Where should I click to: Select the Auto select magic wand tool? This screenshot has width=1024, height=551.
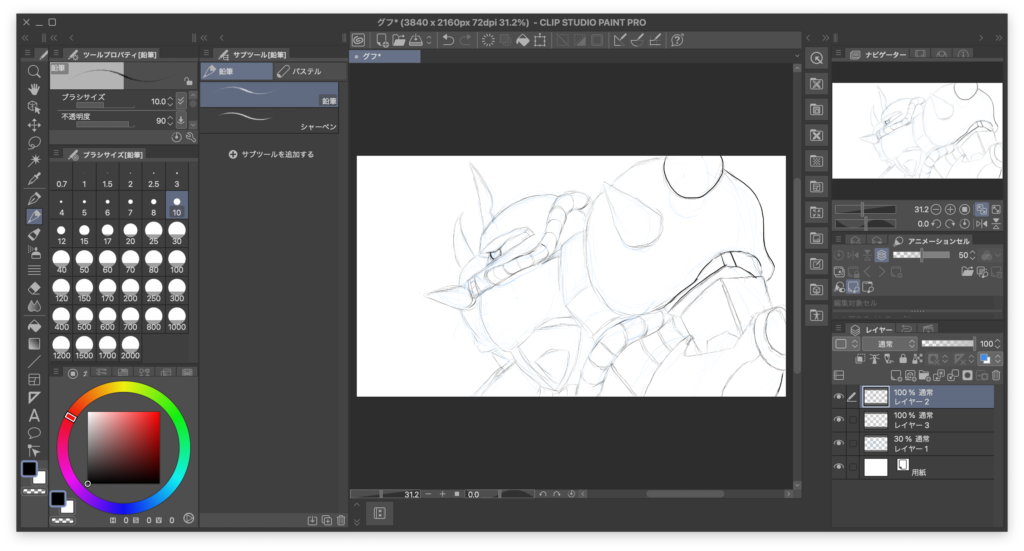coord(34,160)
